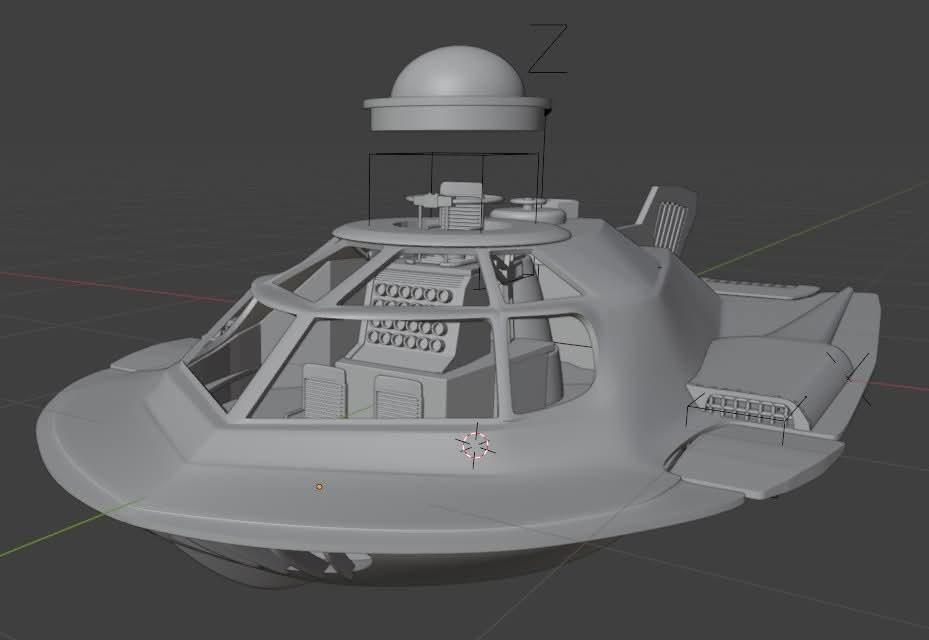Click the 3D cursor crosshair on the hull
Viewport: 929px width, 640px height.
(x=476, y=445)
